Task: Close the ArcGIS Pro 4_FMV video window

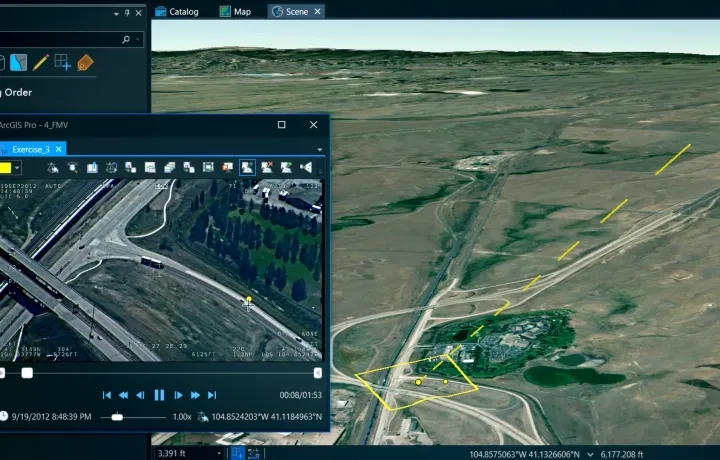Action: coord(314,125)
